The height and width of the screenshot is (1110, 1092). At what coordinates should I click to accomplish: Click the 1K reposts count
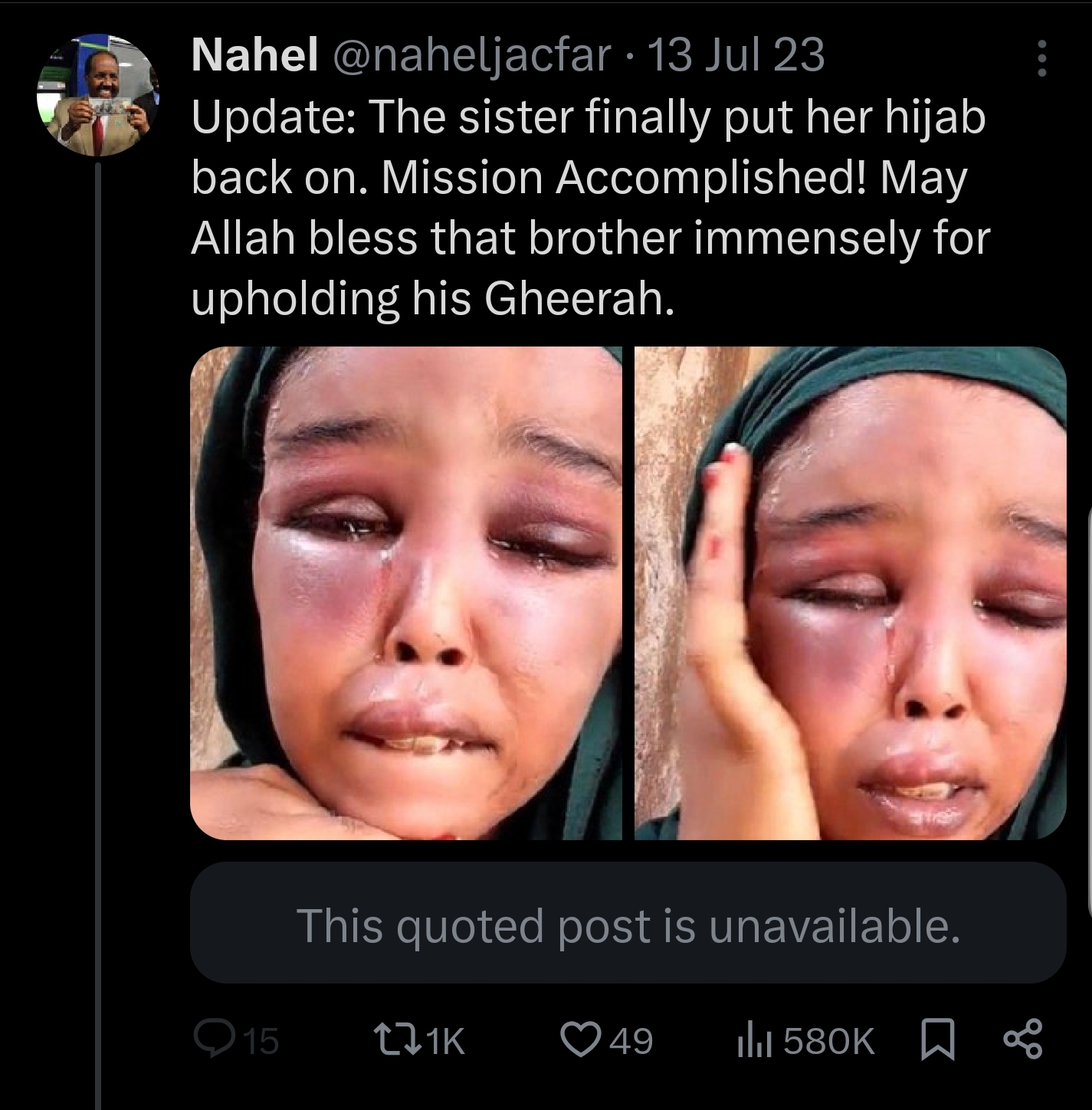coord(446,1041)
